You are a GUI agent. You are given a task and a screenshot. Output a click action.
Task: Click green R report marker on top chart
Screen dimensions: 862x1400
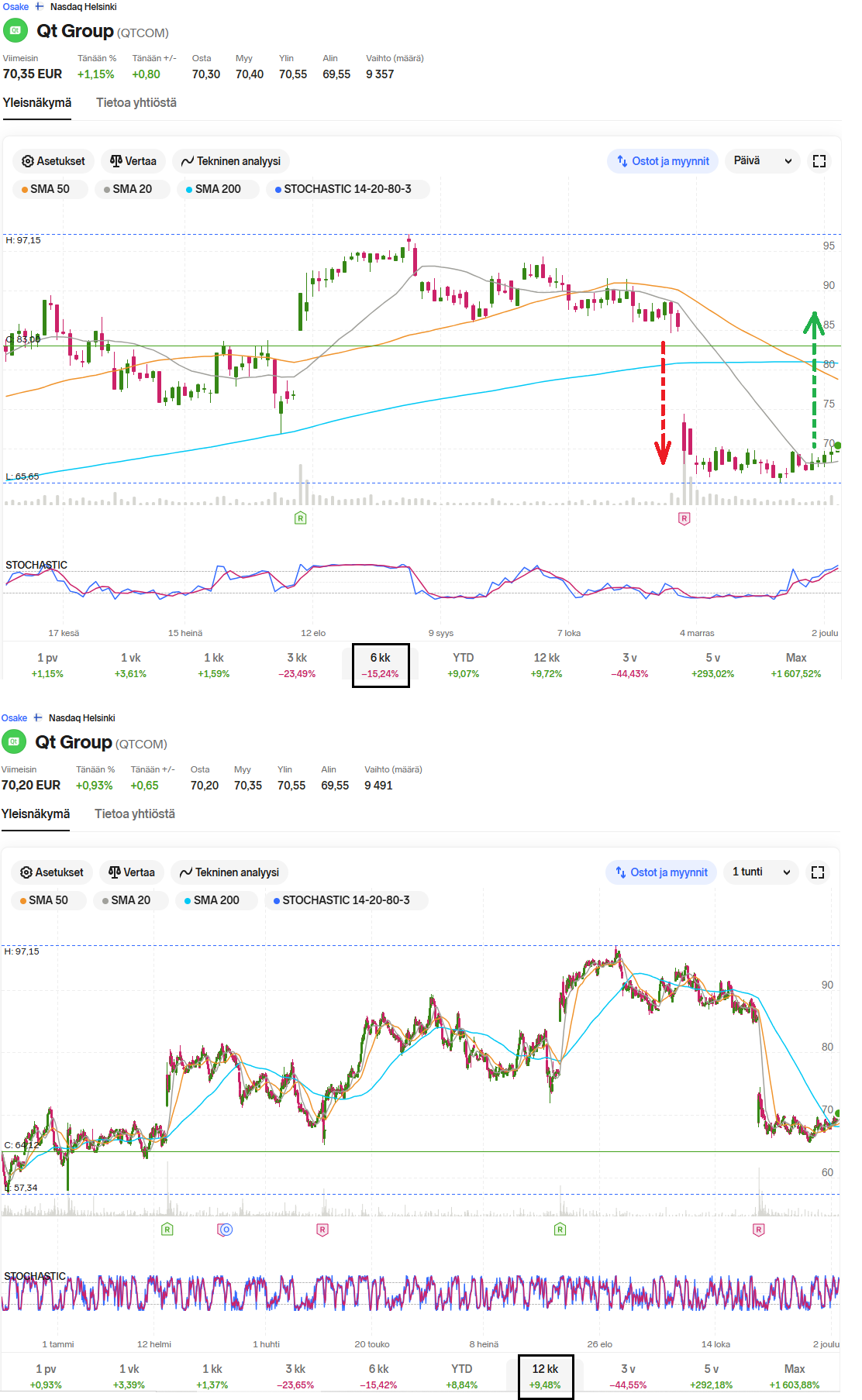point(301,518)
